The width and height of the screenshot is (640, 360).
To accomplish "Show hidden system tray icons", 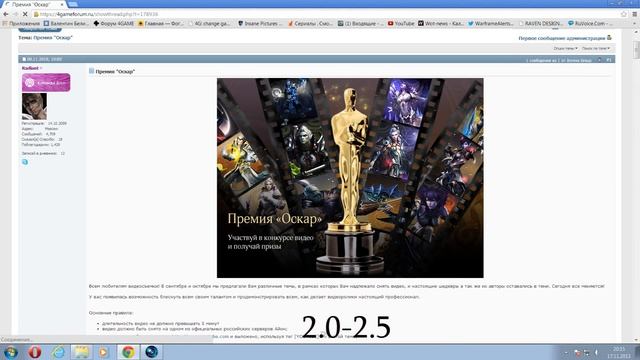I will click(566, 352).
